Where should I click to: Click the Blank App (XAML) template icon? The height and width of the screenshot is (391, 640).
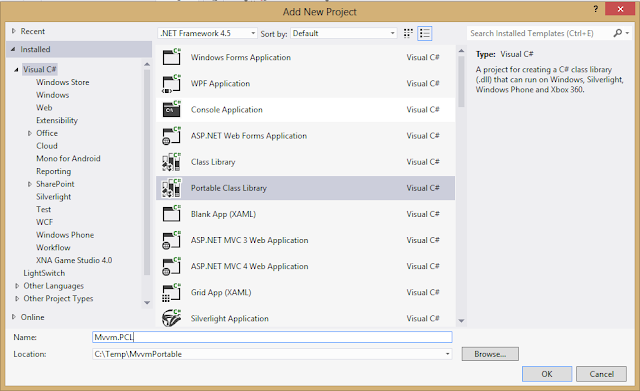point(171,214)
